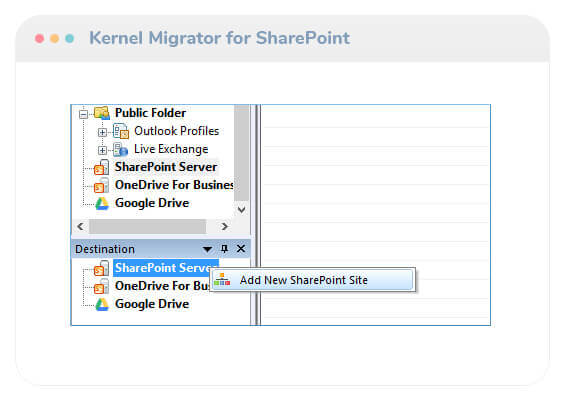The height and width of the screenshot is (401, 565).
Task: Click the Public Folder icon
Action: (102, 113)
